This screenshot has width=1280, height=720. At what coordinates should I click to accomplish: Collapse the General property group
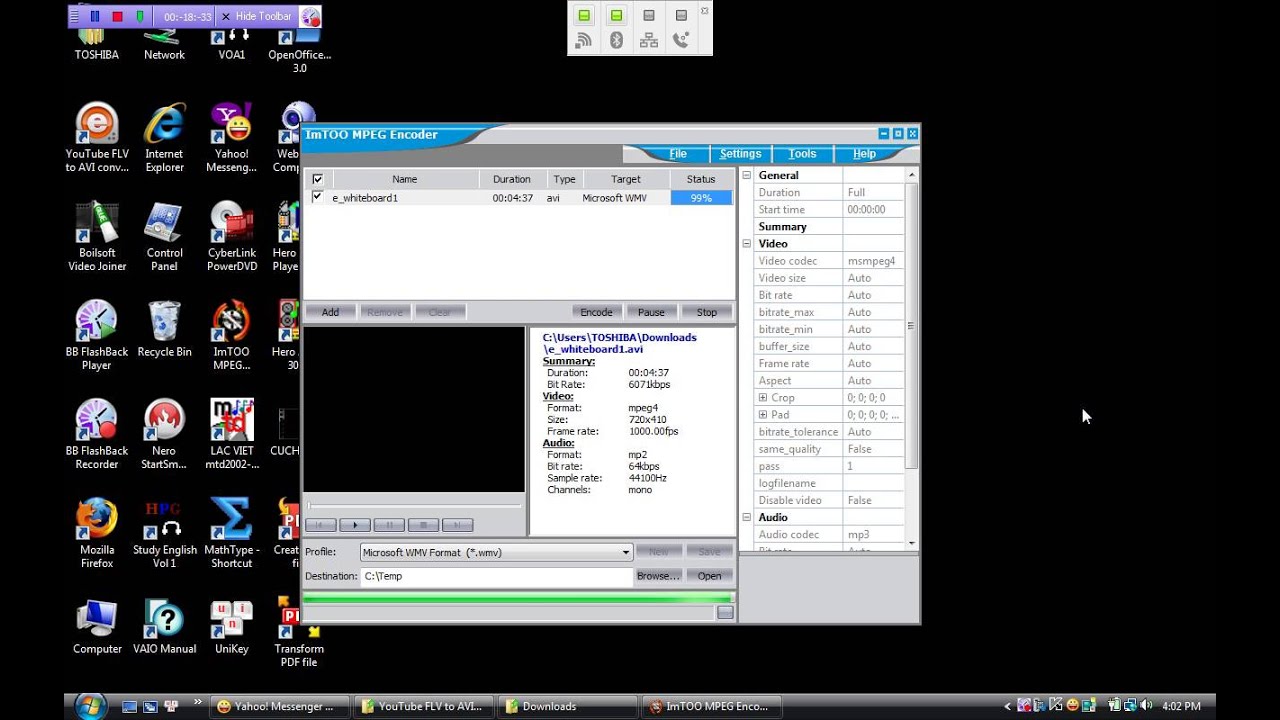click(746, 175)
